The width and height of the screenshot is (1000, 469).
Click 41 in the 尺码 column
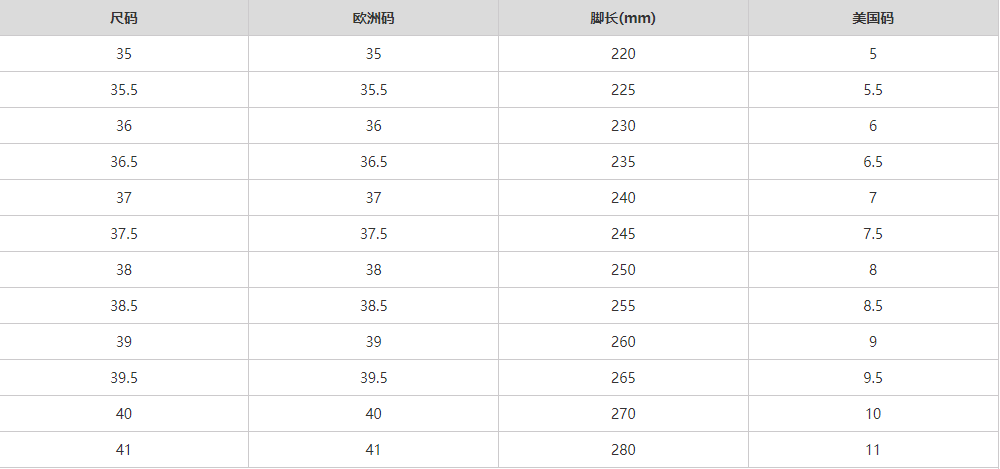(x=124, y=450)
